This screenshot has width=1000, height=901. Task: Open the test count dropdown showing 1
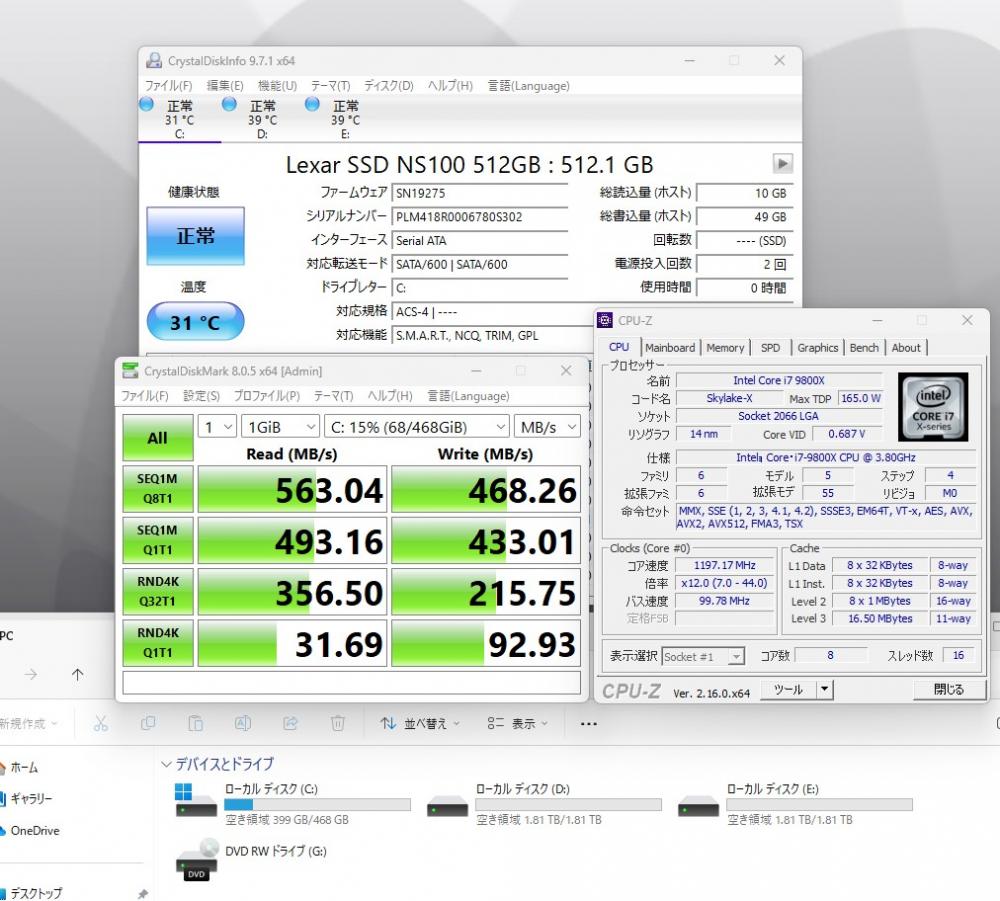click(217, 427)
